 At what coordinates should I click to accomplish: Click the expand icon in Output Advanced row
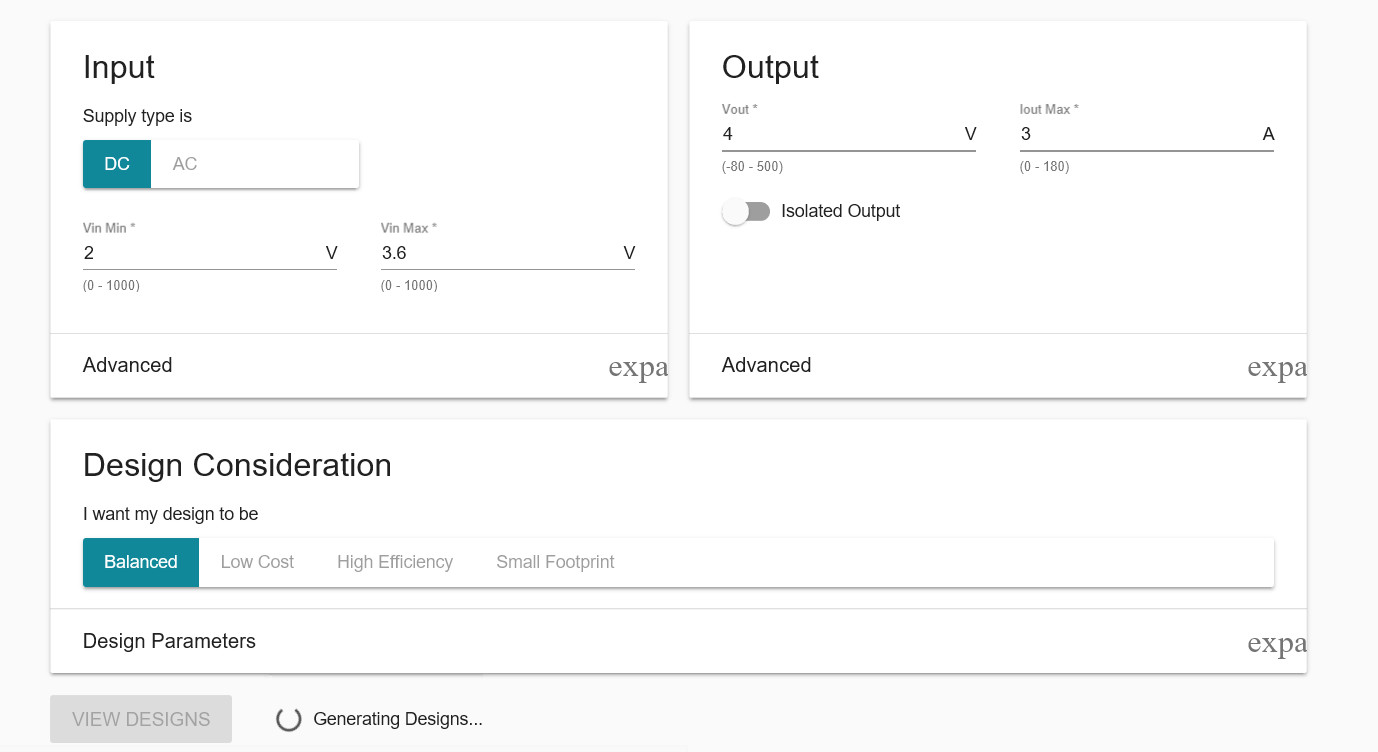[x=1276, y=367]
